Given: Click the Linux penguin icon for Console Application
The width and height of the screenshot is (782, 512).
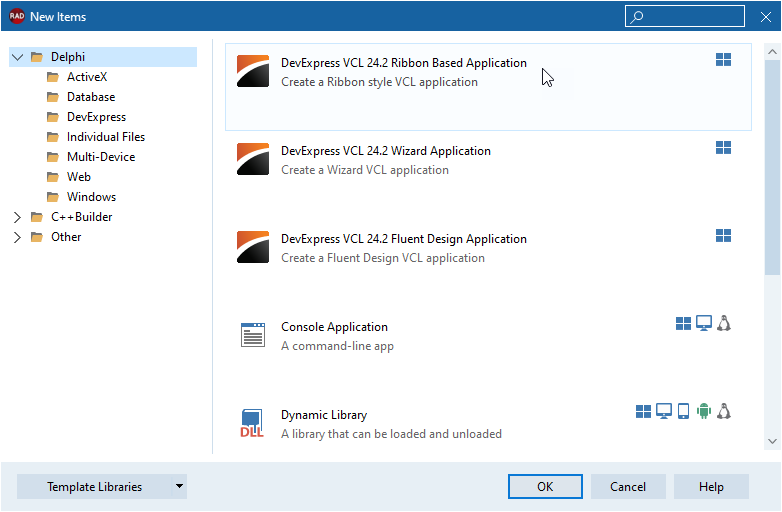Looking at the screenshot, I should (724, 323).
